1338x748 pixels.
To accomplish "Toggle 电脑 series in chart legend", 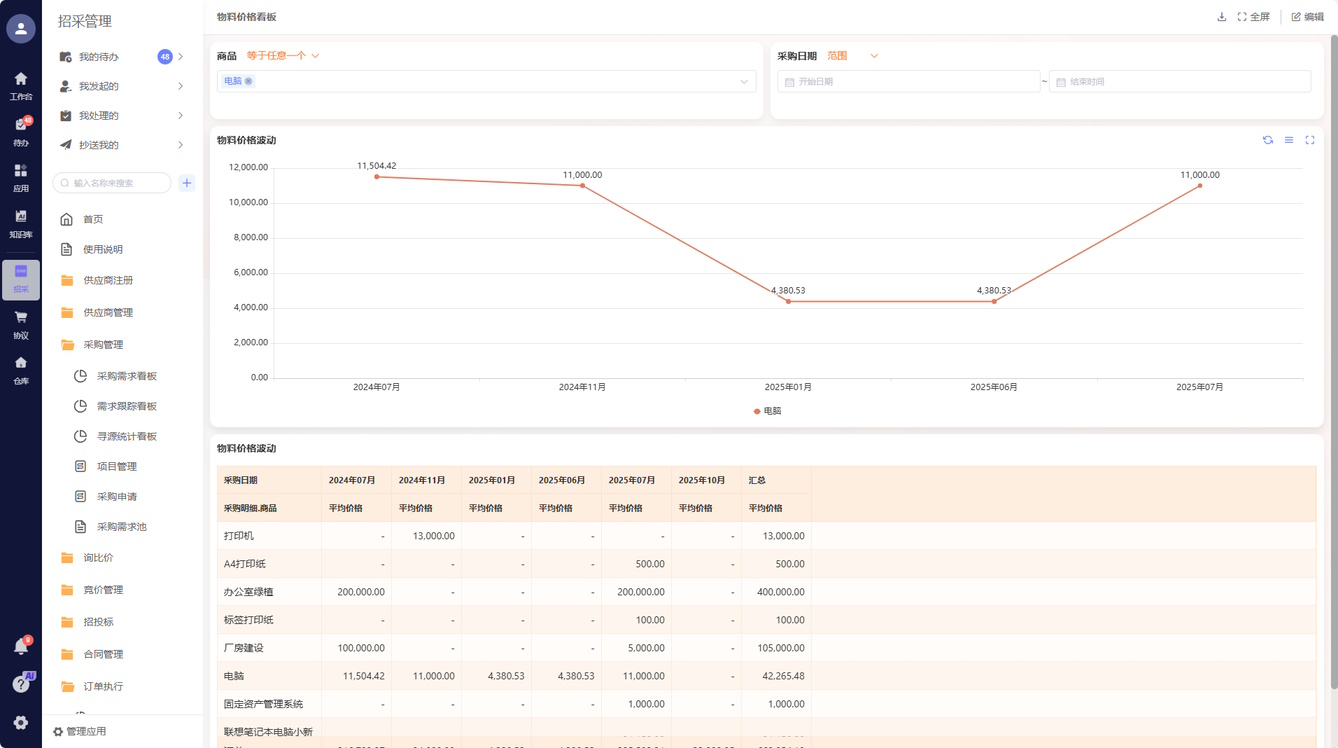I will [768, 411].
